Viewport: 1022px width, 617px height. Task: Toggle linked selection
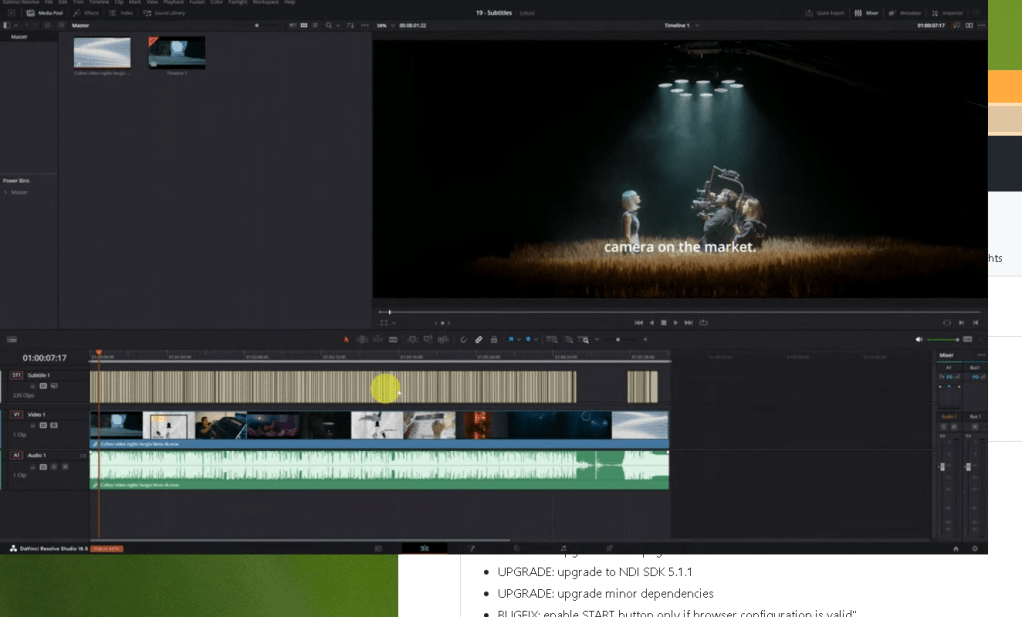pos(478,339)
